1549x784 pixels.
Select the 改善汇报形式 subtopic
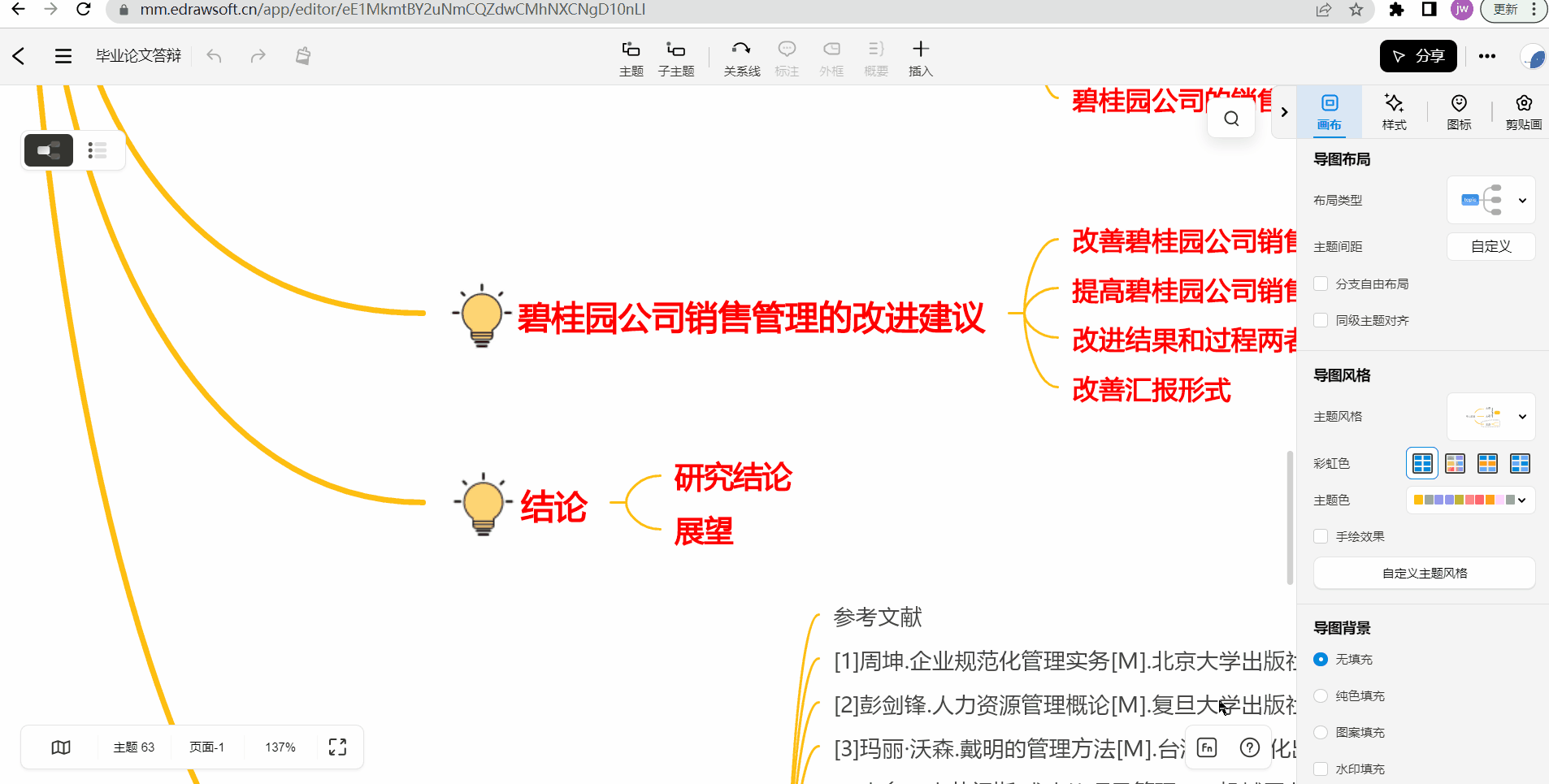[x=1152, y=390]
